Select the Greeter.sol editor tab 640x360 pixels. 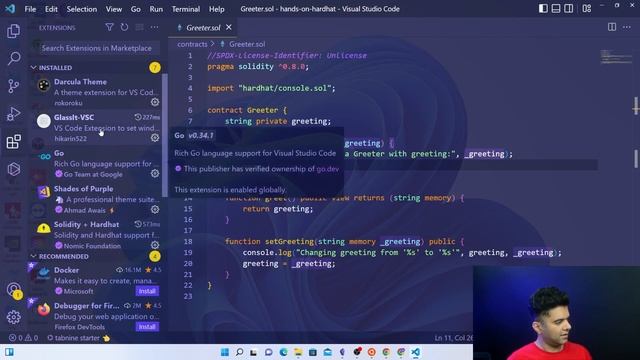[203, 27]
